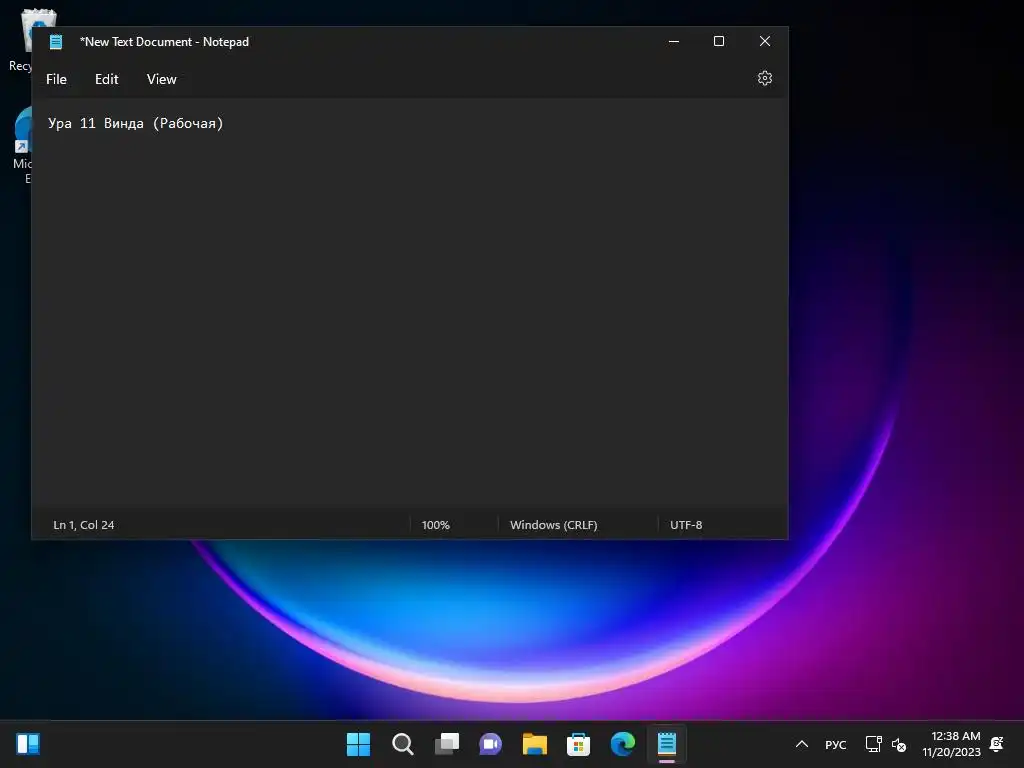Click the muted volume tray icon
Screen dimensions: 1024x768
[x=899, y=744]
